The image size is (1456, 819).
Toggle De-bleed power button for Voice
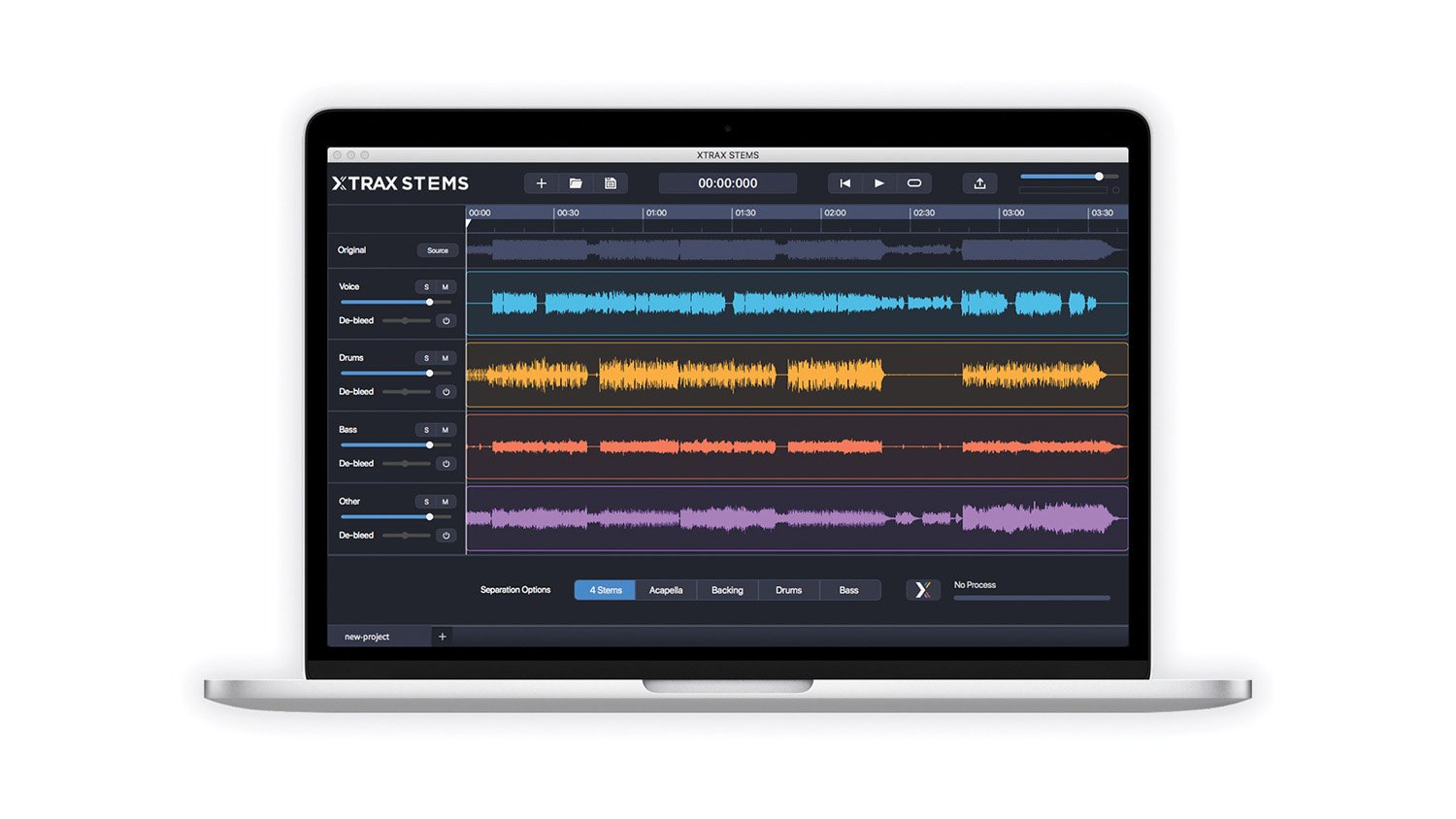447,320
